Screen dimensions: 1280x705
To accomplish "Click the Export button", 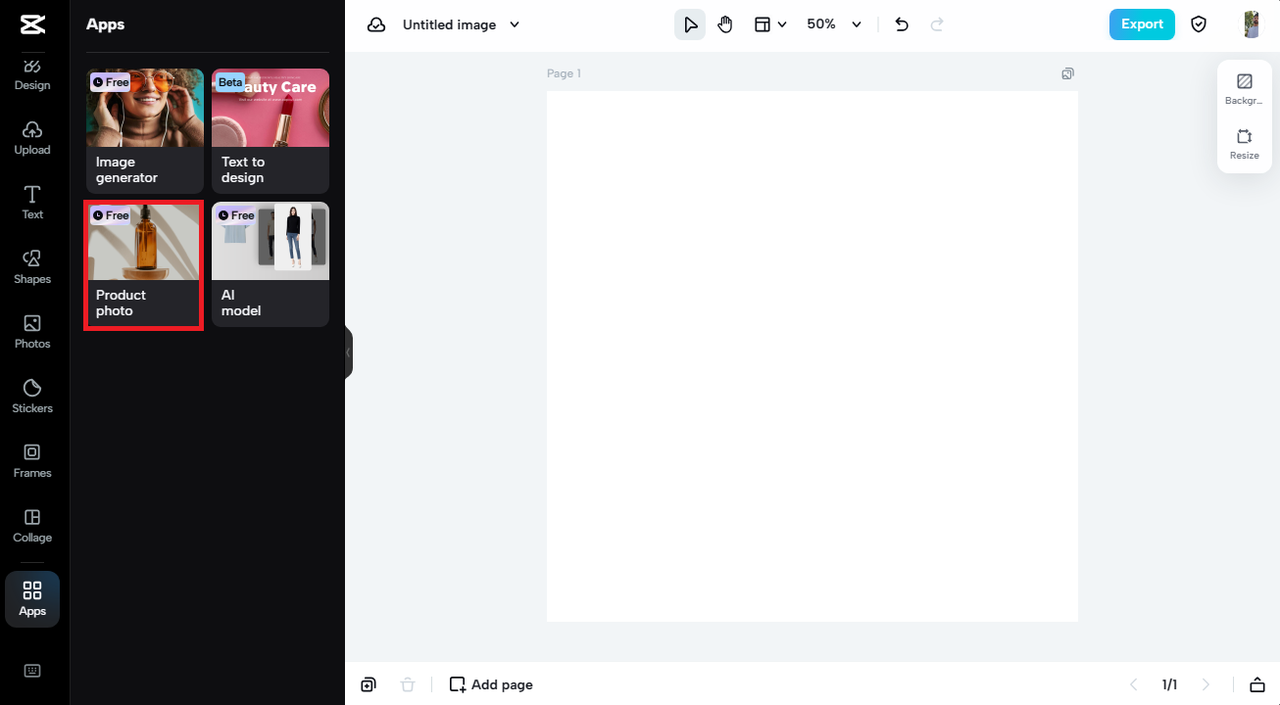I will (x=1142, y=24).
